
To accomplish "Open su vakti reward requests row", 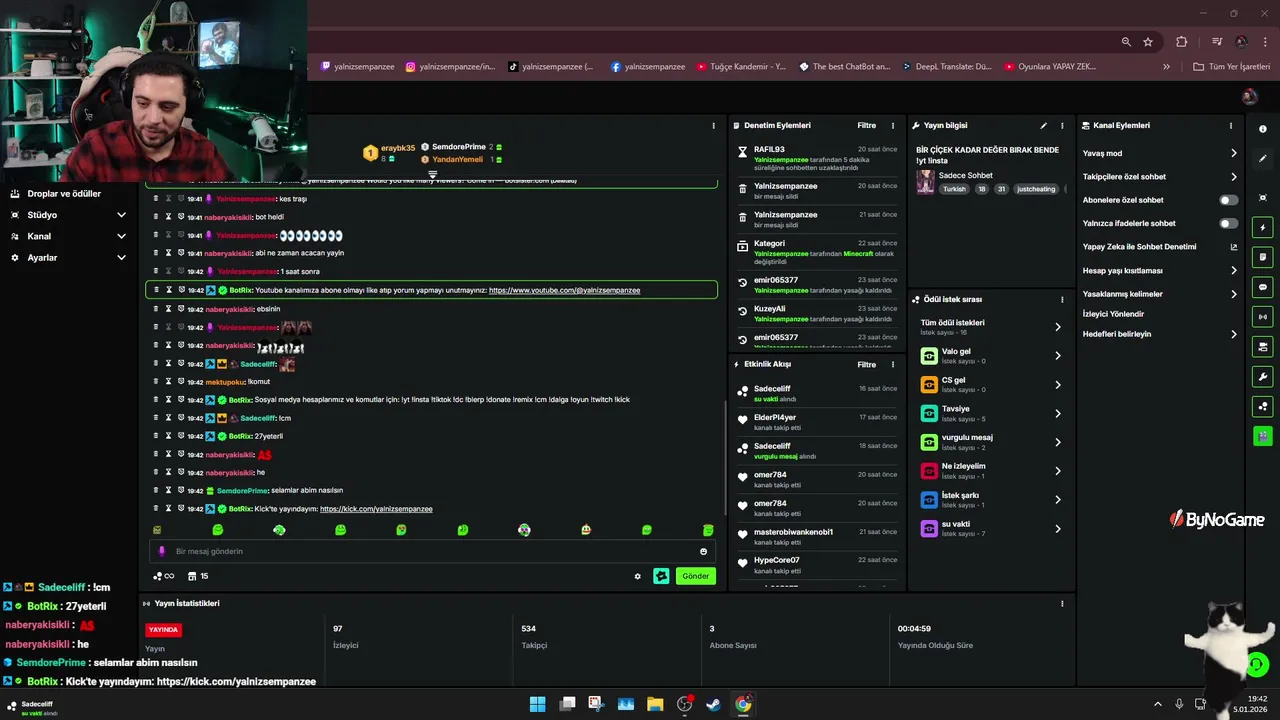I will pos(990,528).
